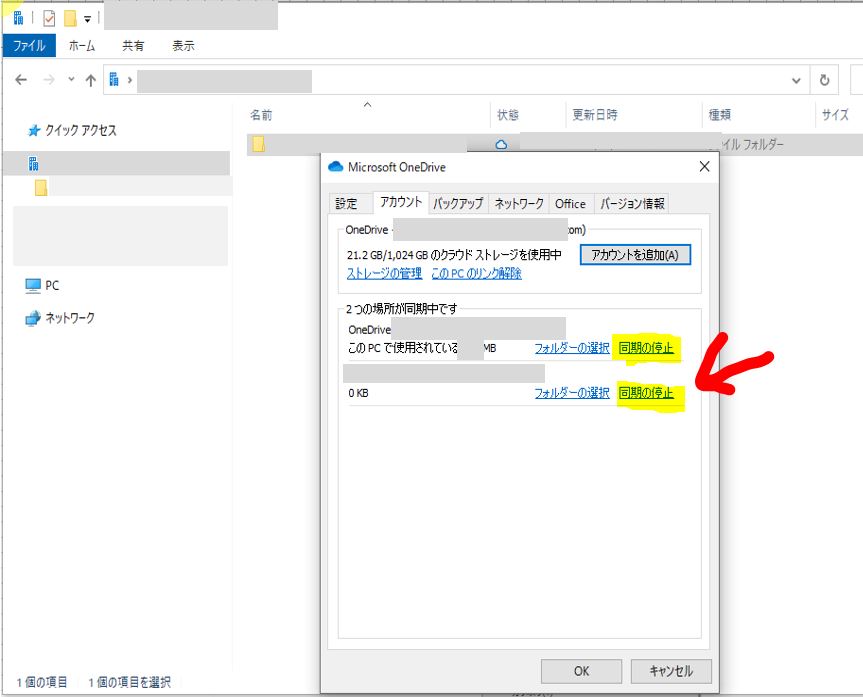The image size is (863, 697).
Task: Close the Microsoft OneDrive dialog
Action: pyautogui.click(x=704, y=166)
